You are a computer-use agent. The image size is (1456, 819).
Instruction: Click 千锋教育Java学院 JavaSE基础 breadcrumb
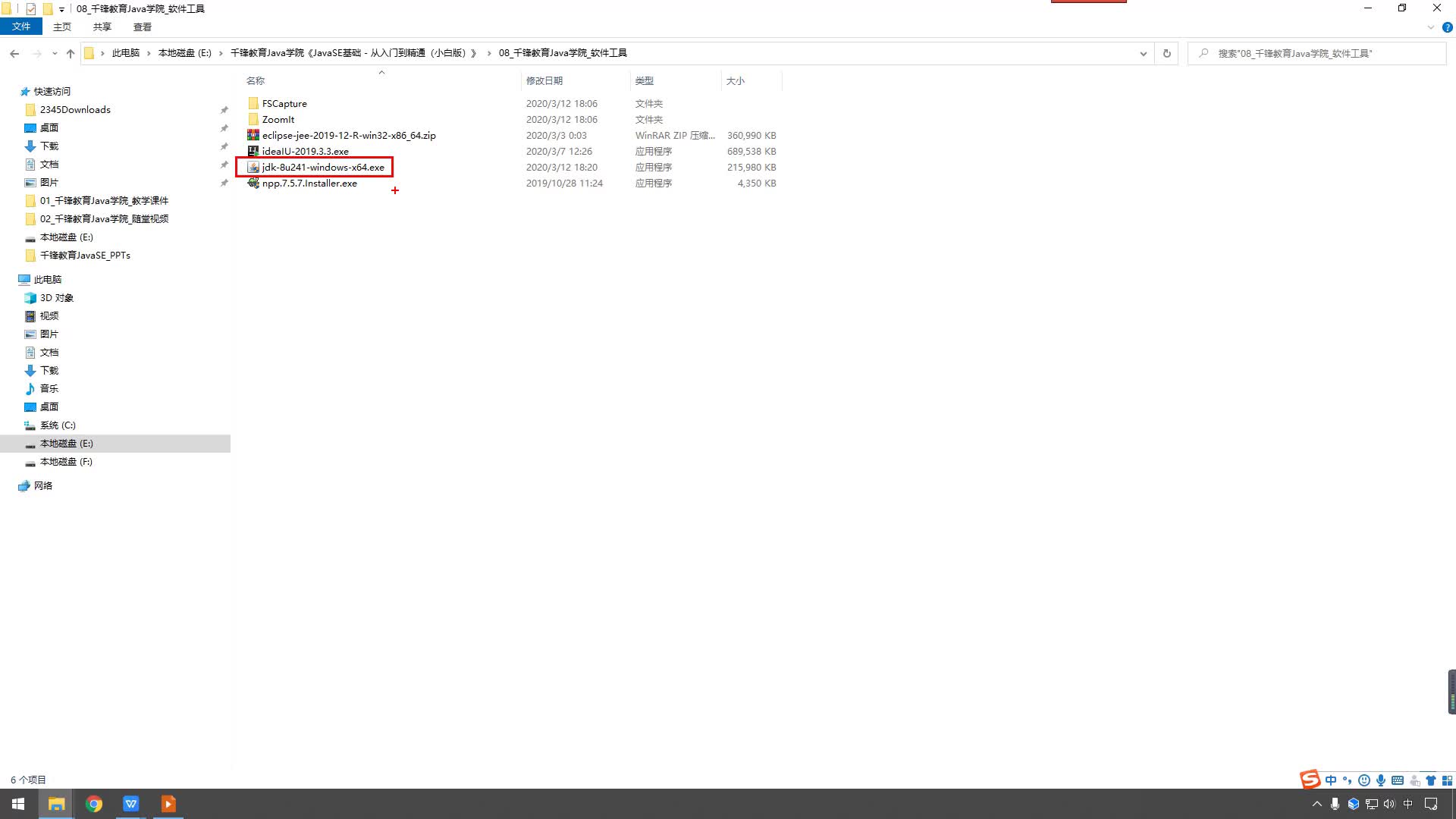pos(354,53)
